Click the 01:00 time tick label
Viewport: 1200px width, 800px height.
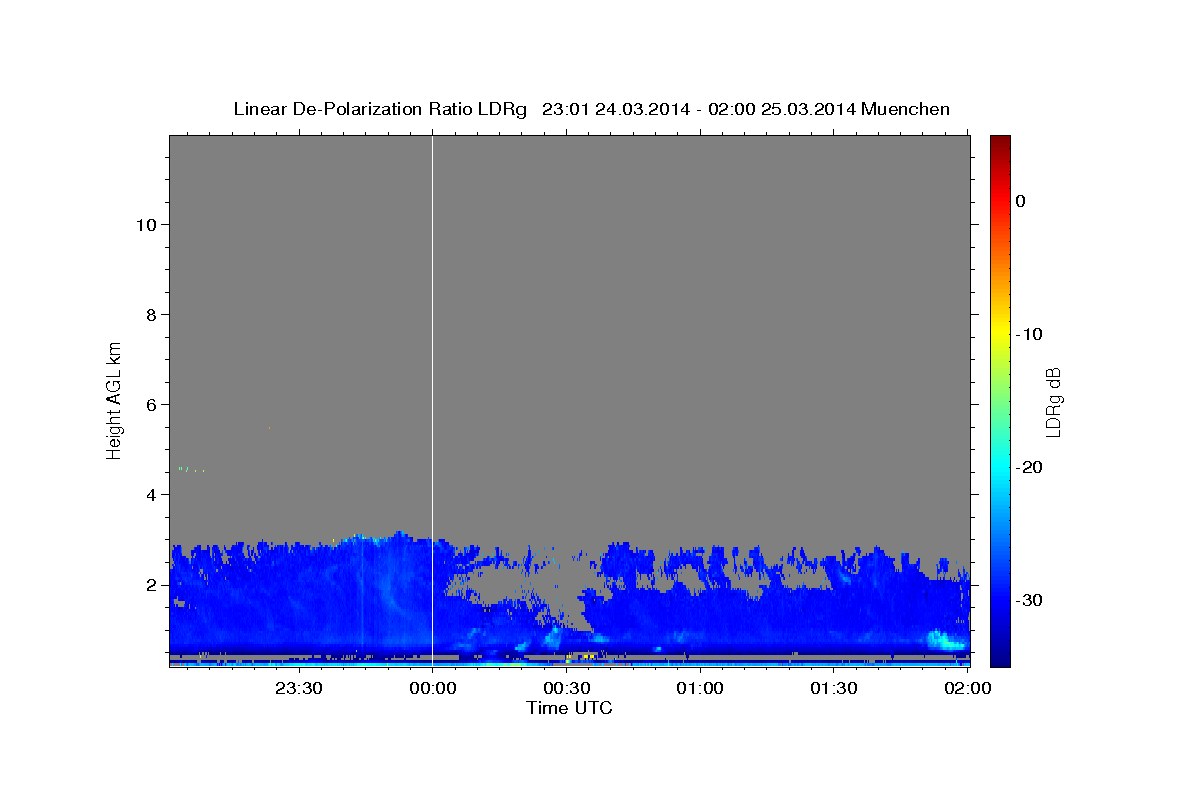tap(700, 688)
